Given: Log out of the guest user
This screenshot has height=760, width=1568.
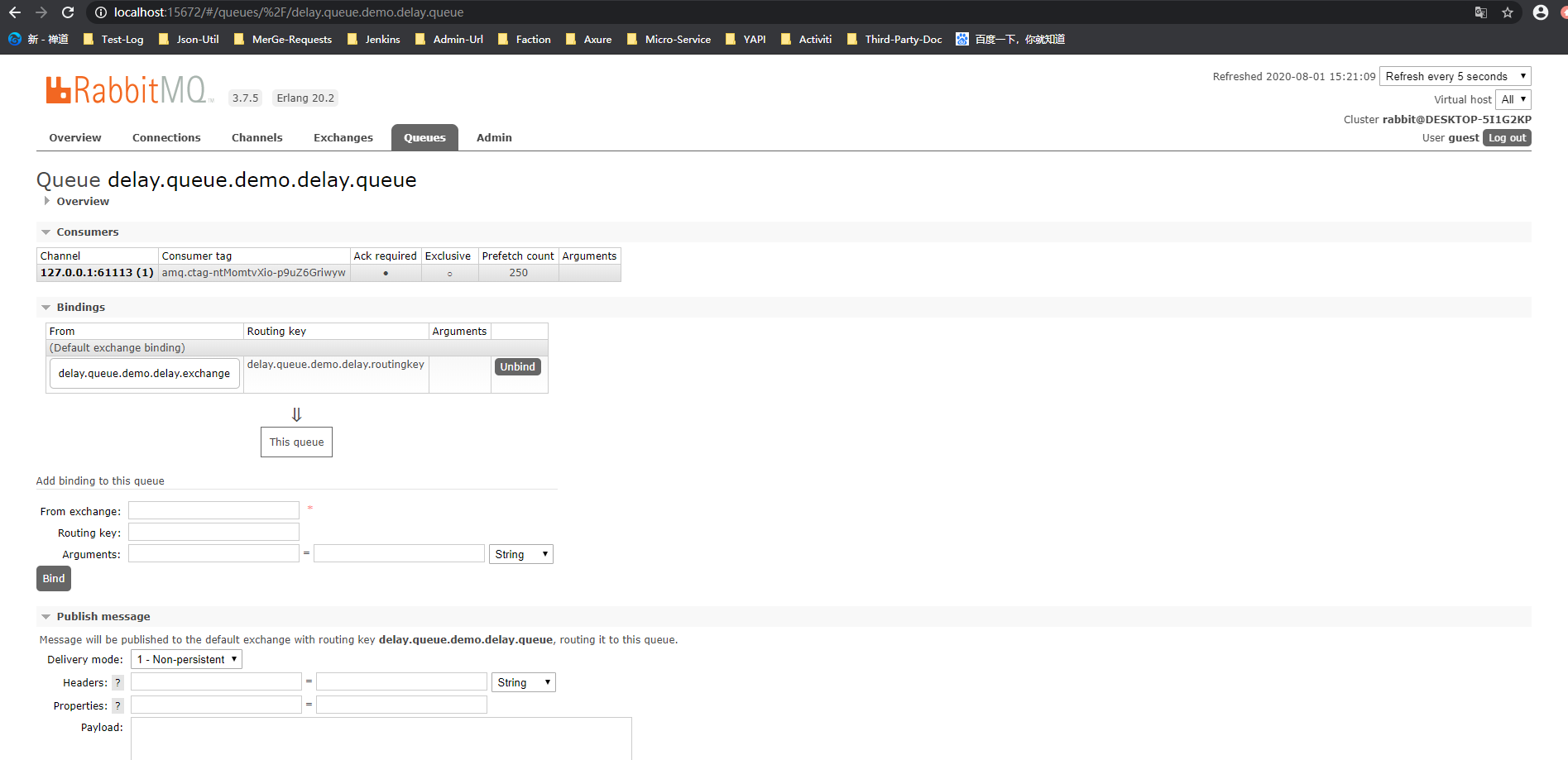Looking at the screenshot, I should (x=1507, y=138).
